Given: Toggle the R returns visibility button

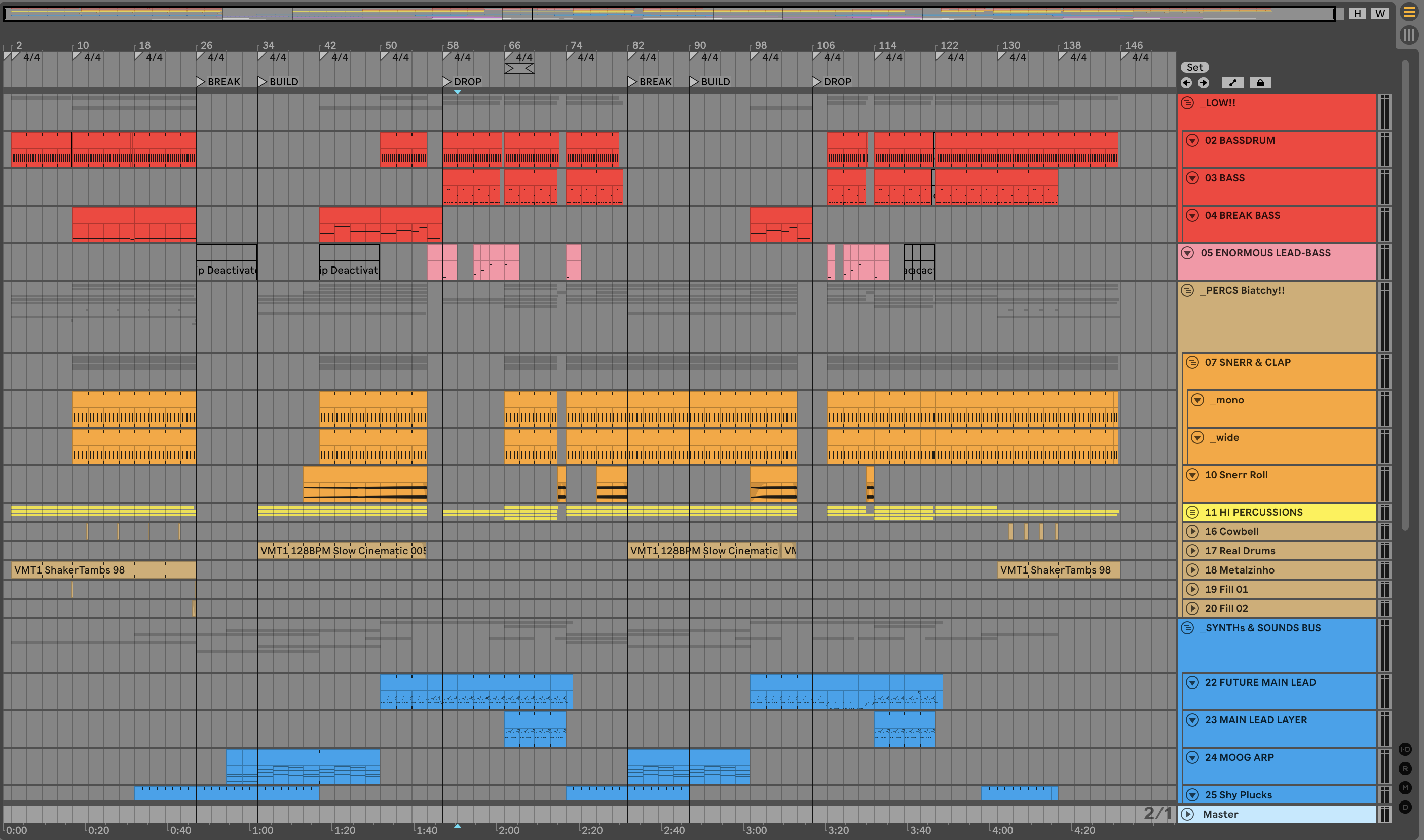Looking at the screenshot, I should point(1405,769).
